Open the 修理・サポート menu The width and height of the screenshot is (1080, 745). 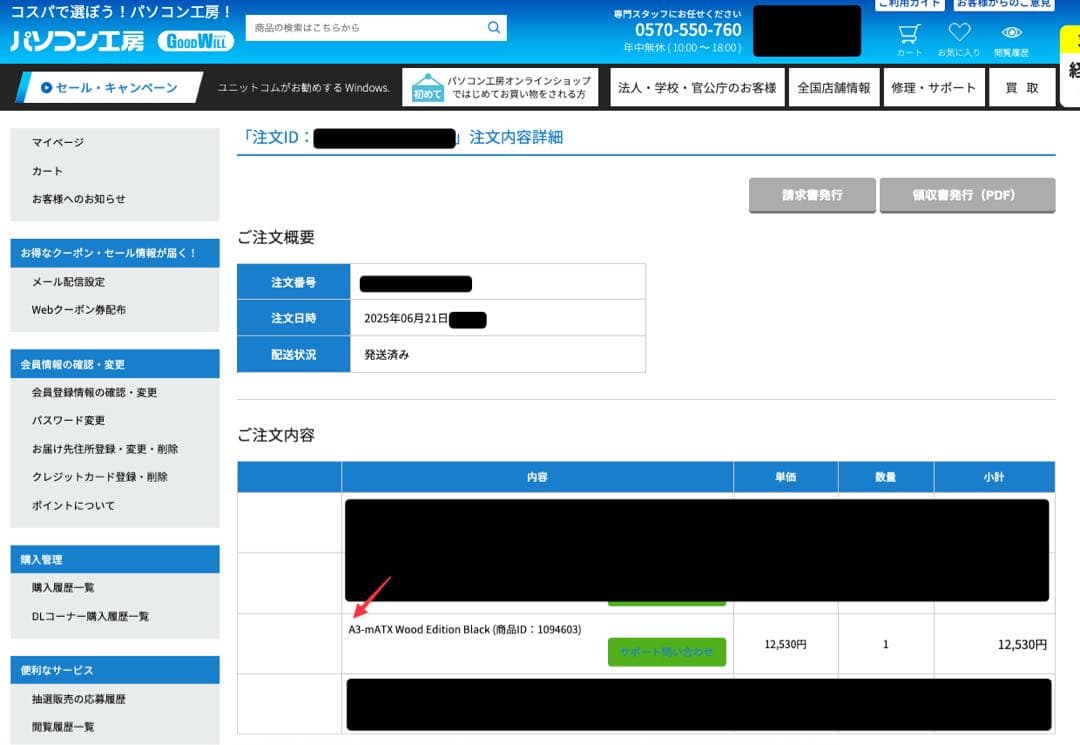pos(934,87)
